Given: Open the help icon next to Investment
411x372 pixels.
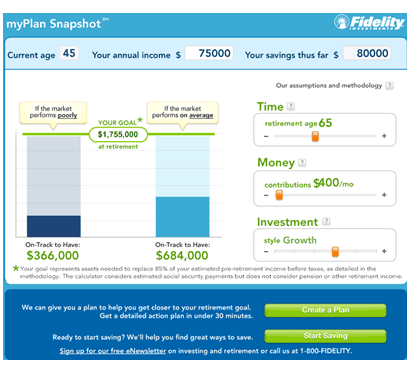Looking at the screenshot, I should pyautogui.click(x=326, y=221).
